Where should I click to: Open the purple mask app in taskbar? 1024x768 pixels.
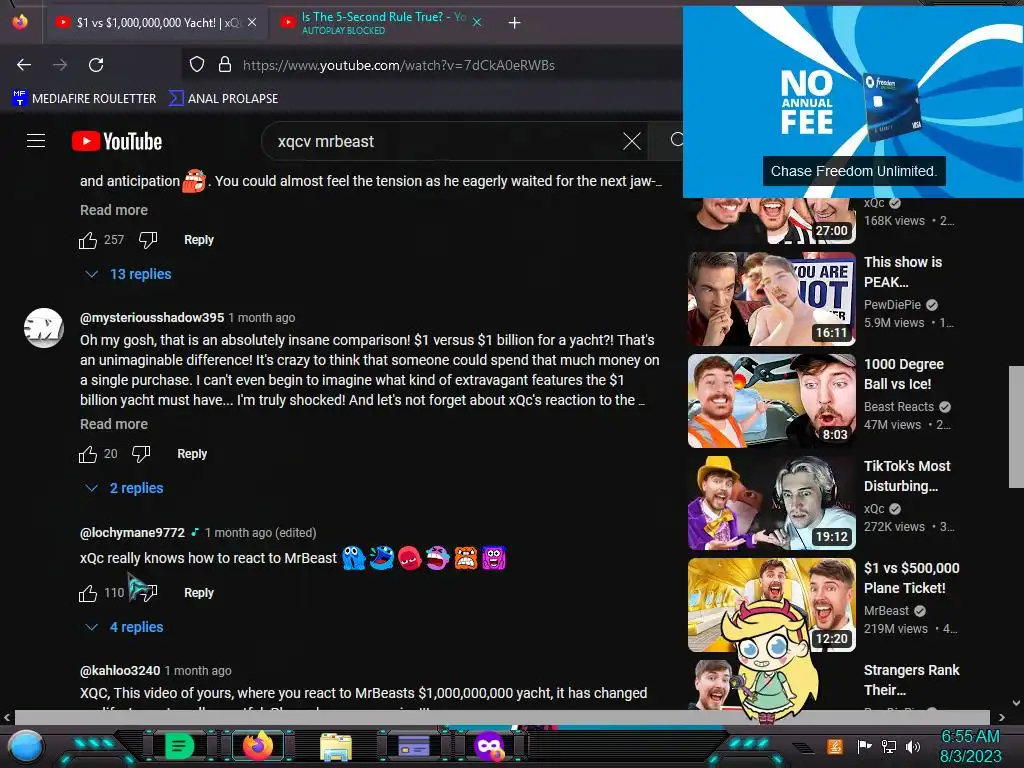(x=489, y=746)
